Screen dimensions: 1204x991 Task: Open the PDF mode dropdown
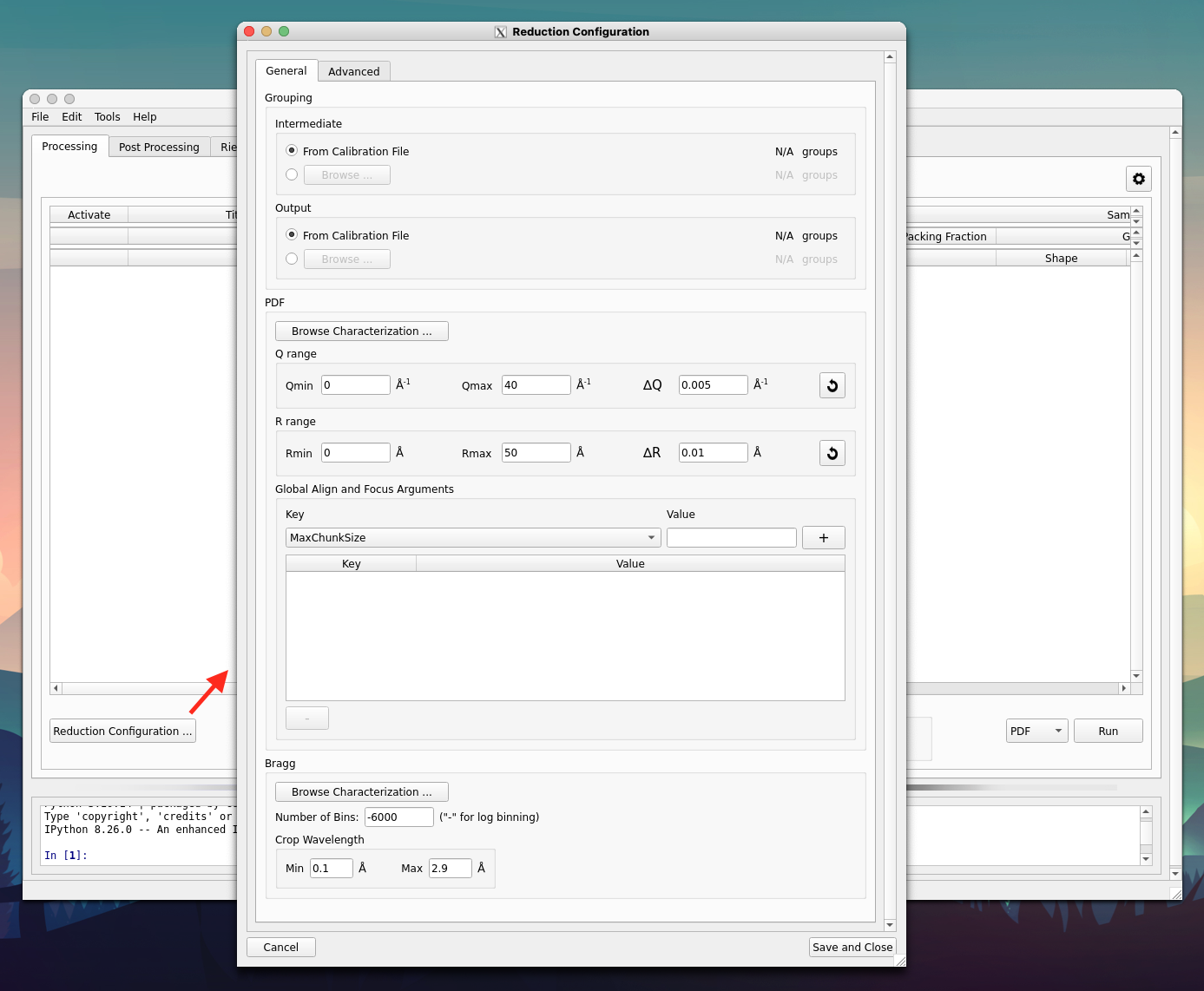(1036, 732)
